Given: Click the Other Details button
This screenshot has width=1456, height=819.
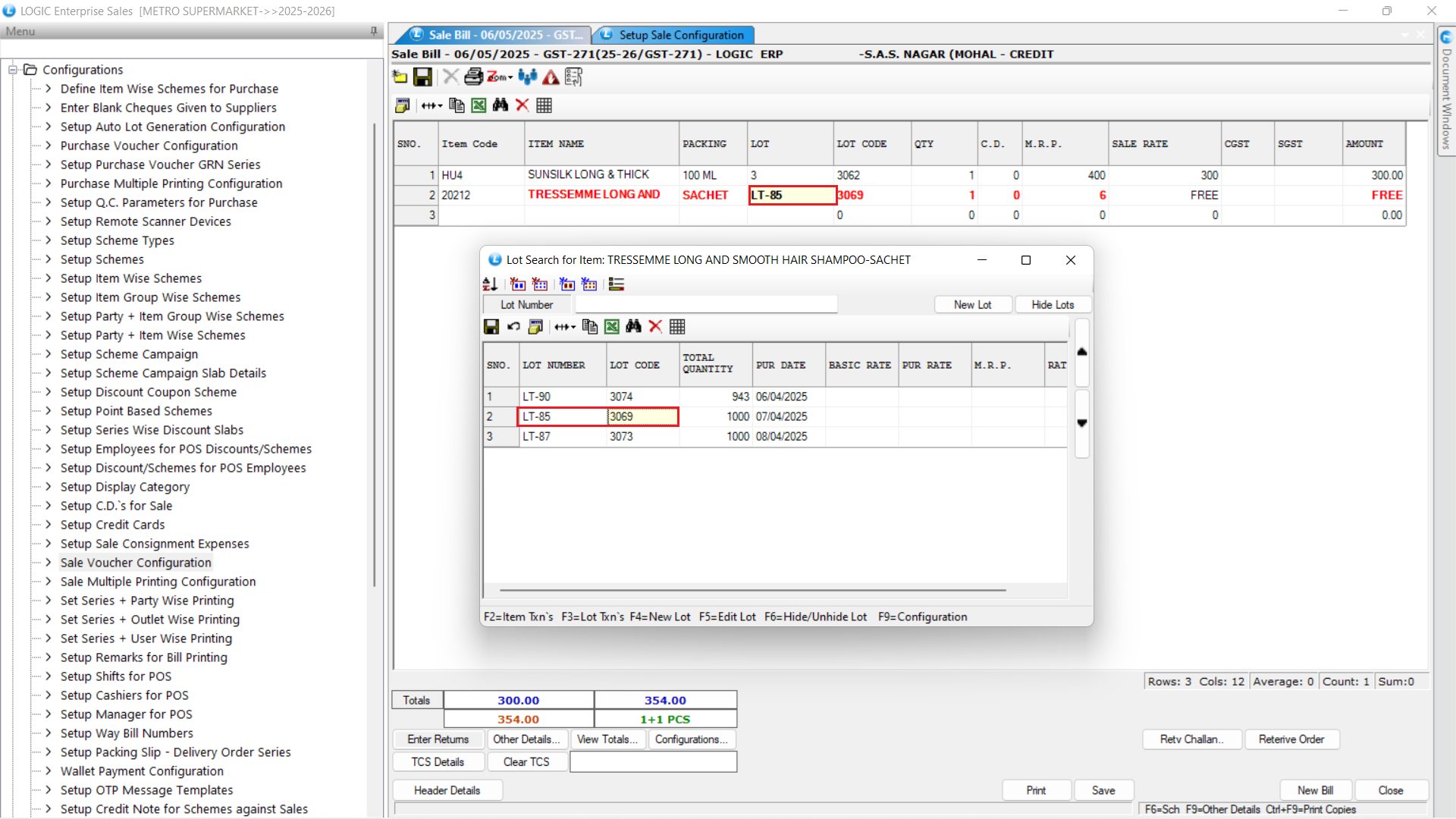Looking at the screenshot, I should point(526,739).
